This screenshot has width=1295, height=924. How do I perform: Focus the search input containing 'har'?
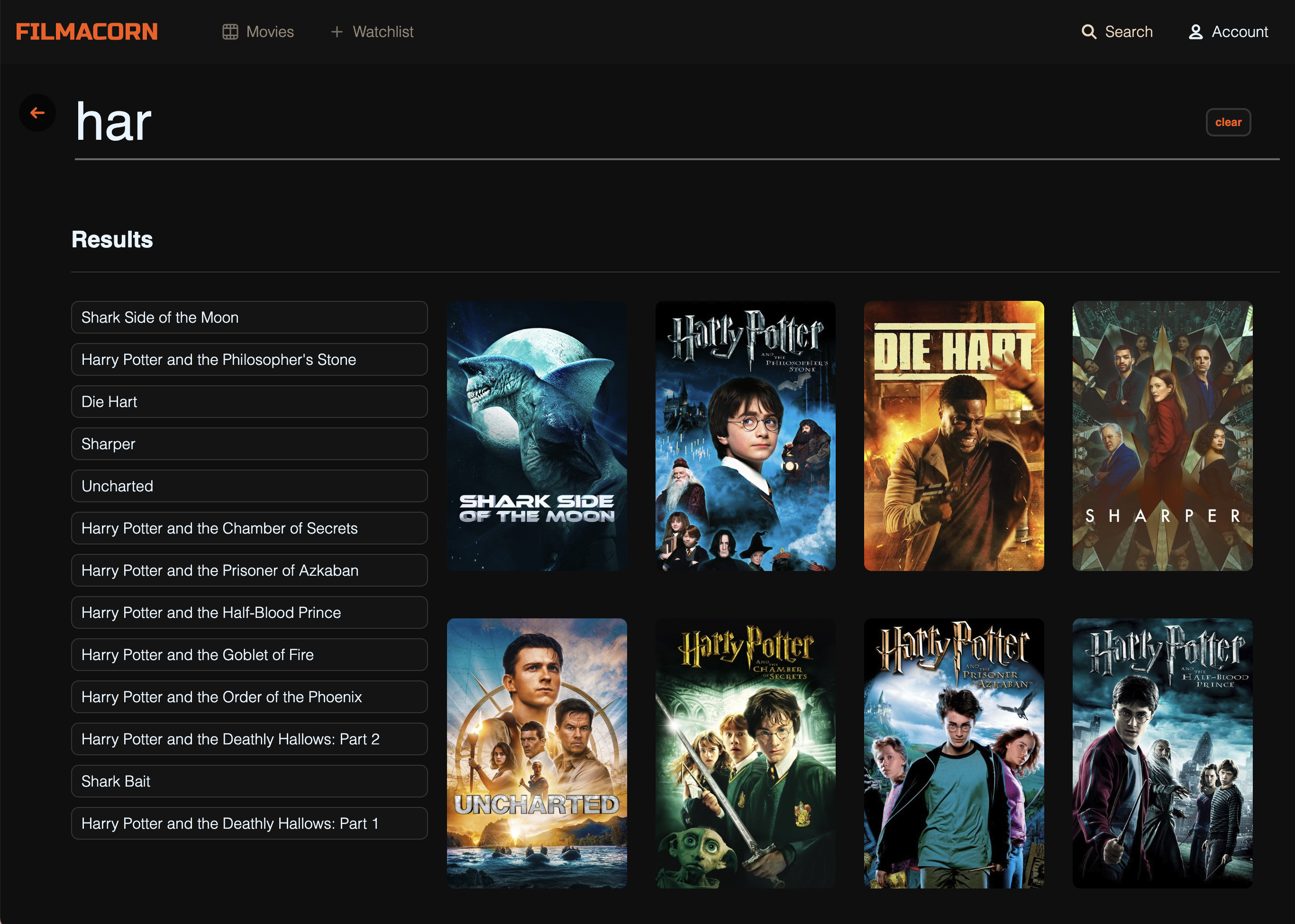coord(626,122)
